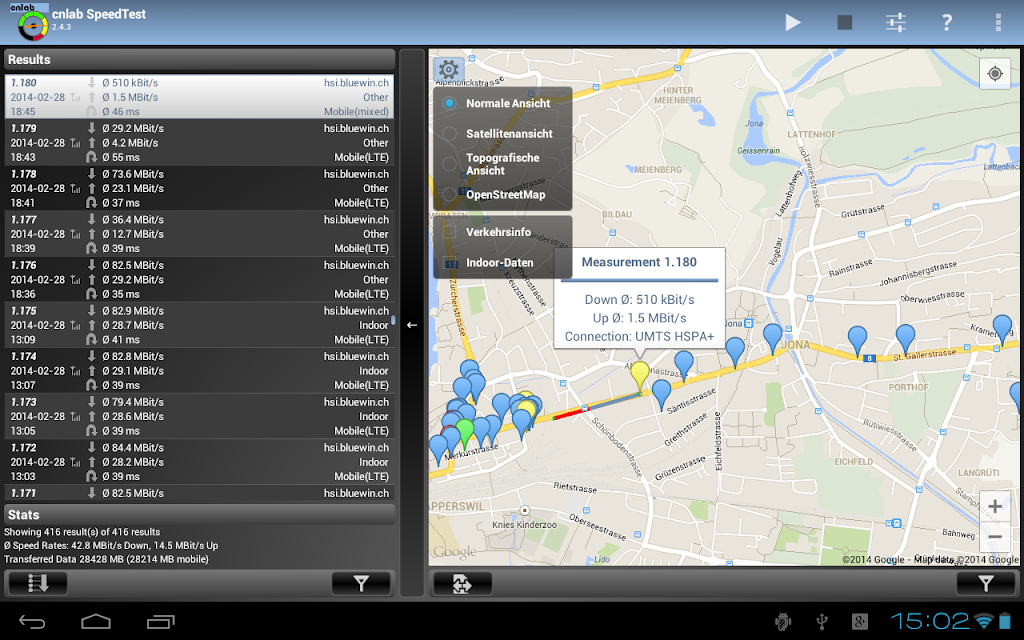Click the Speed Rates stats line
This screenshot has height=640, width=1024.
pyautogui.click(x=111, y=545)
